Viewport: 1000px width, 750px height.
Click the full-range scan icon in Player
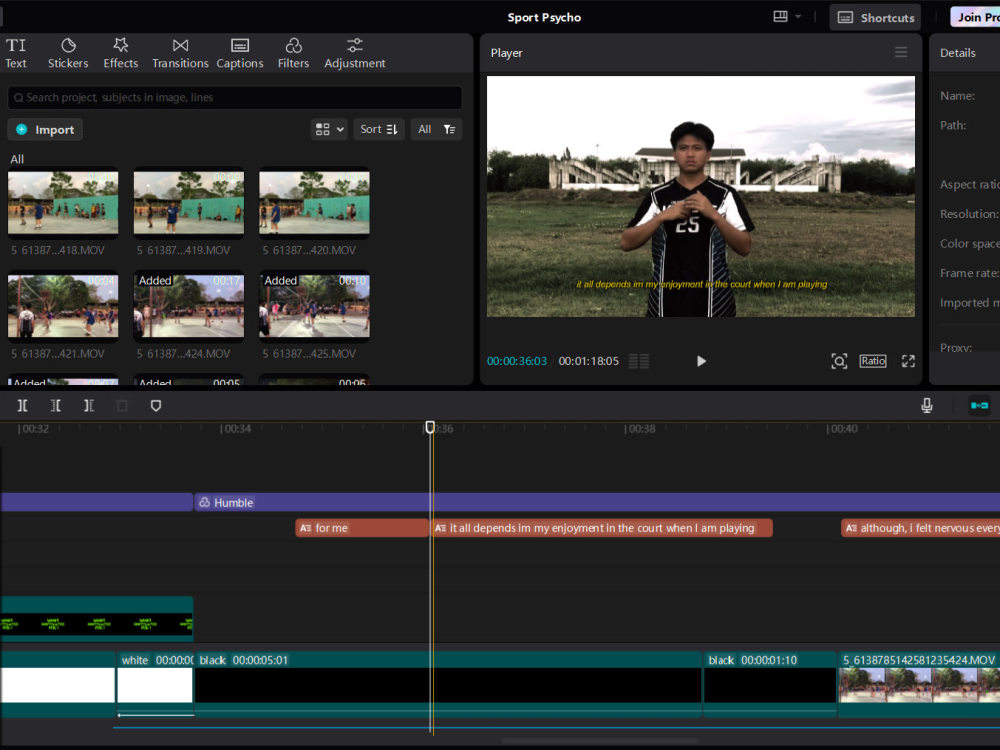pyautogui.click(x=839, y=361)
